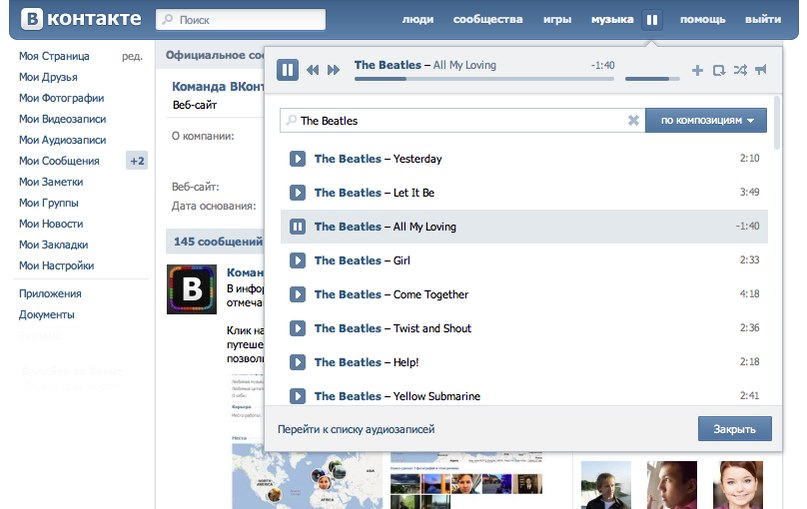Play The Beatles – Come Together

click(297, 294)
